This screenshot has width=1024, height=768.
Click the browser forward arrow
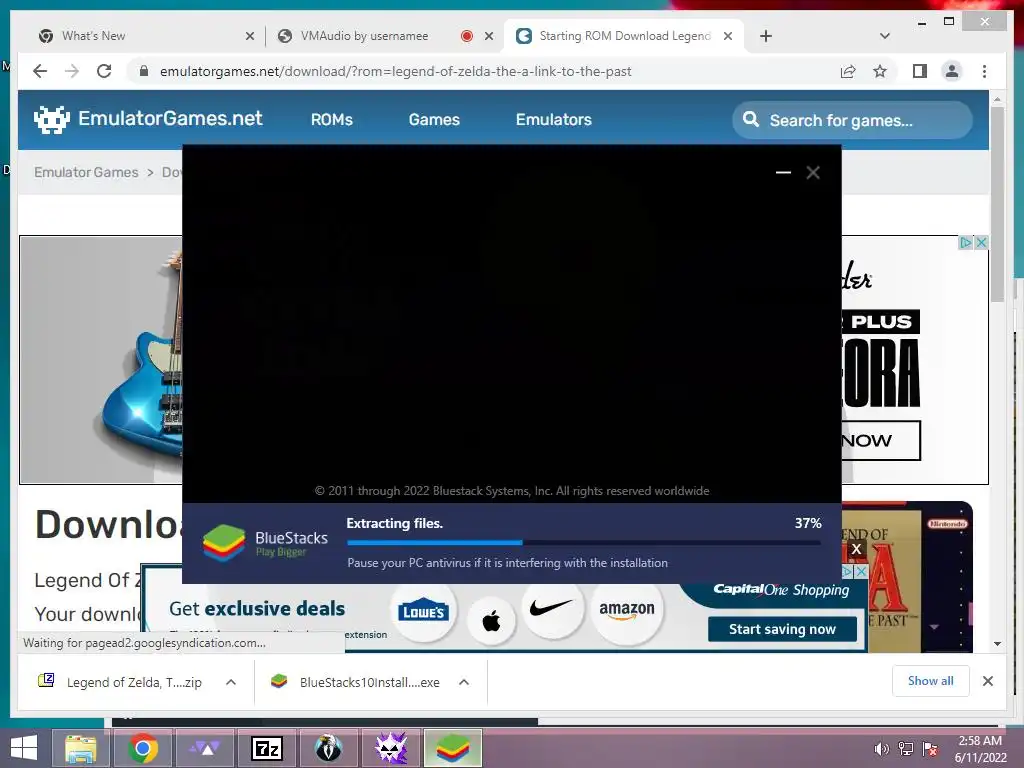72,71
